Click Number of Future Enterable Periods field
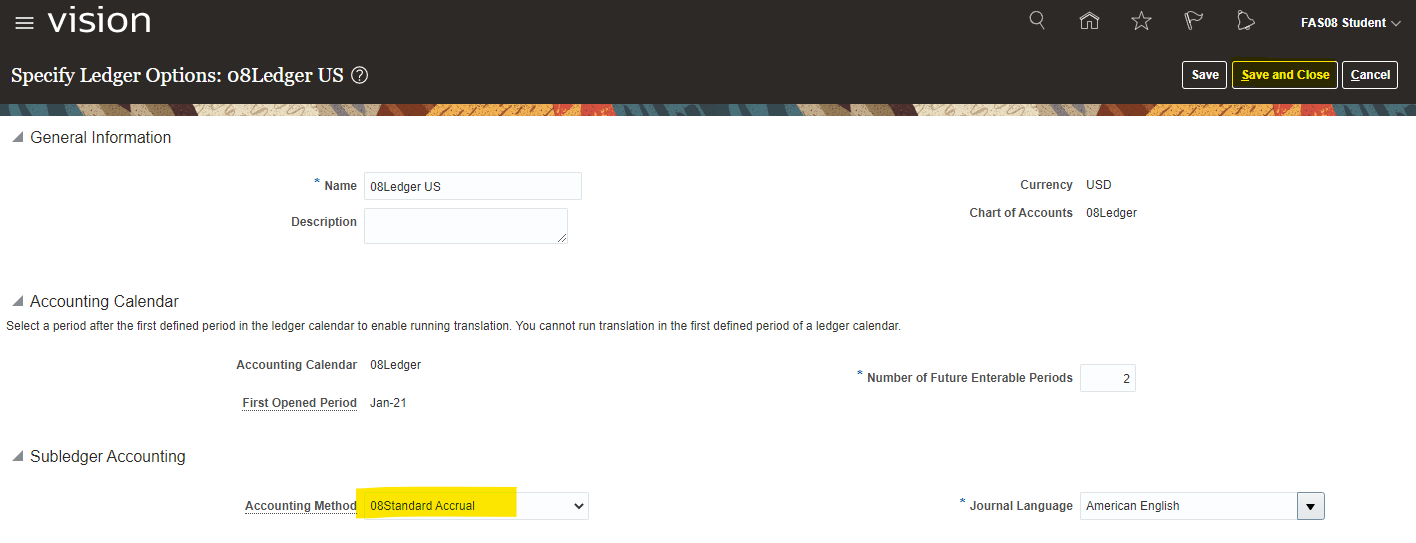The width and height of the screenshot is (1416, 543). coord(1108,378)
